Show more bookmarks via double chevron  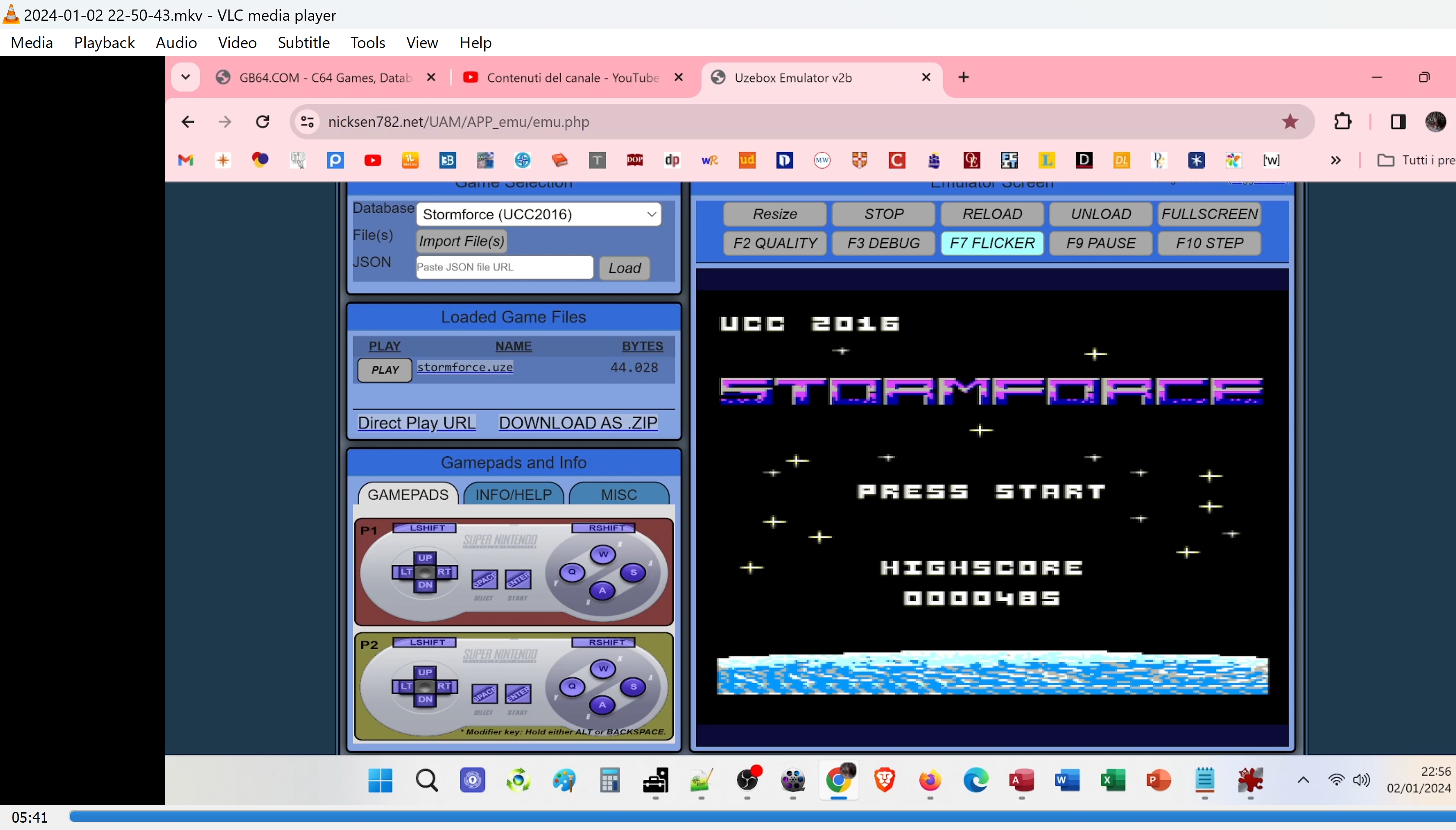1335,160
